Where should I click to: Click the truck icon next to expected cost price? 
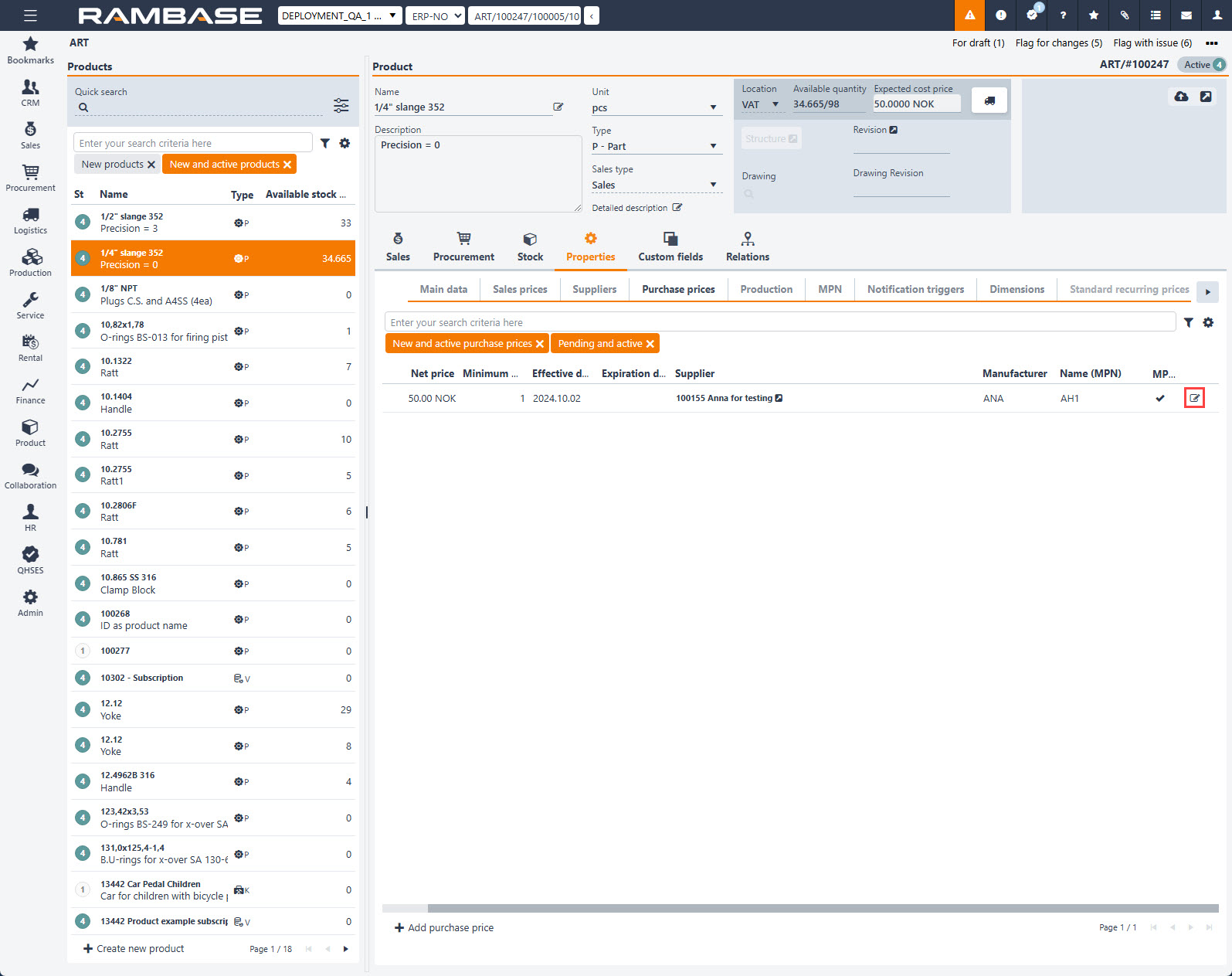click(x=989, y=100)
